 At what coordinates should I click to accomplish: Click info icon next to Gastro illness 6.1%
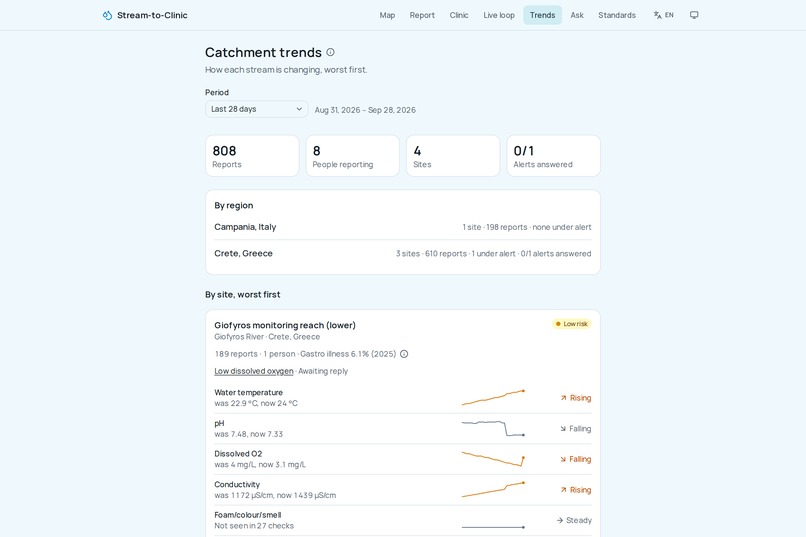404,354
